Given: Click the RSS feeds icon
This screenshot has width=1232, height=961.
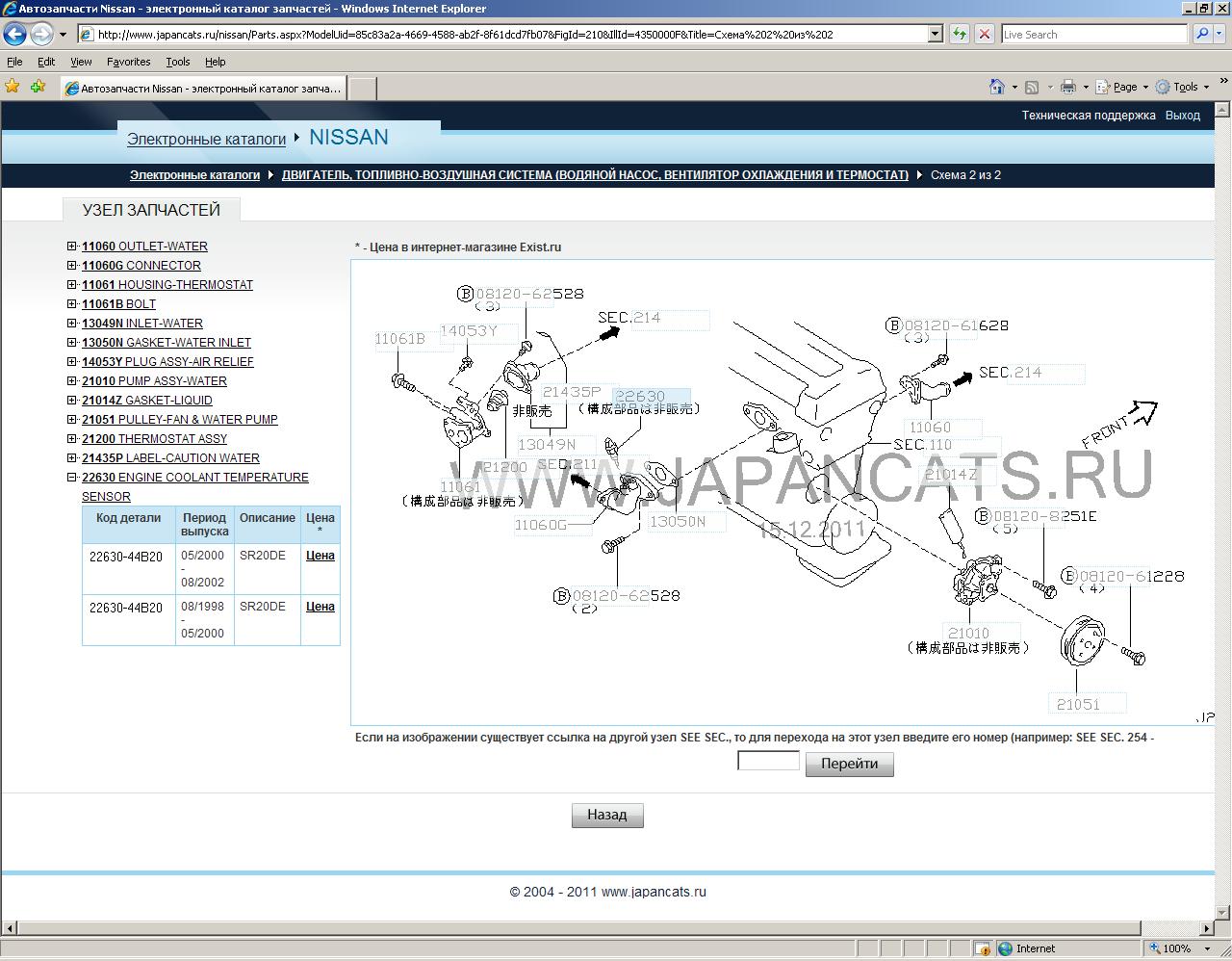Looking at the screenshot, I should click(1032, 87).
